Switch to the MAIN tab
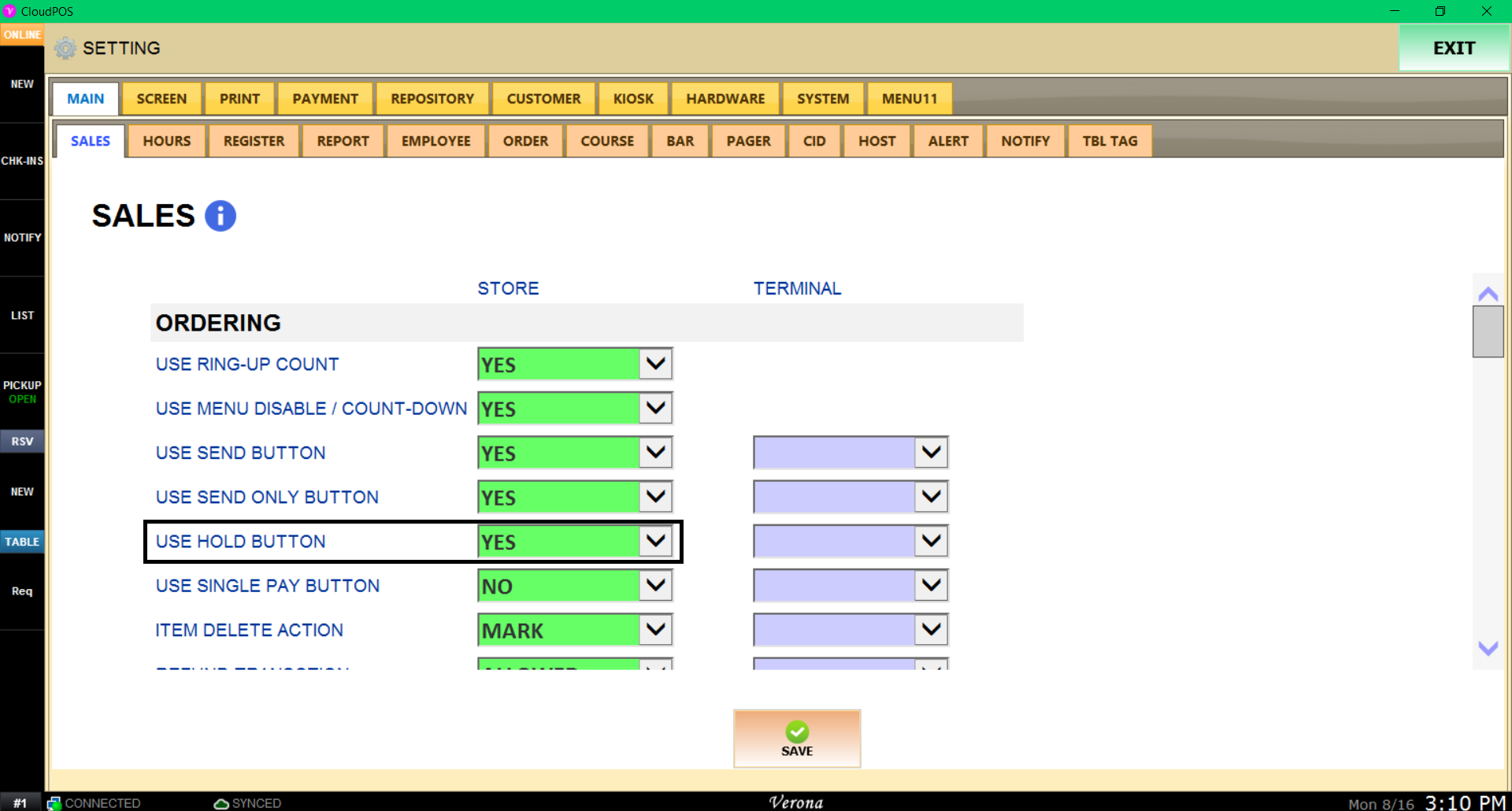This screenshot has width=1512, height=811. tap(86, 98)
